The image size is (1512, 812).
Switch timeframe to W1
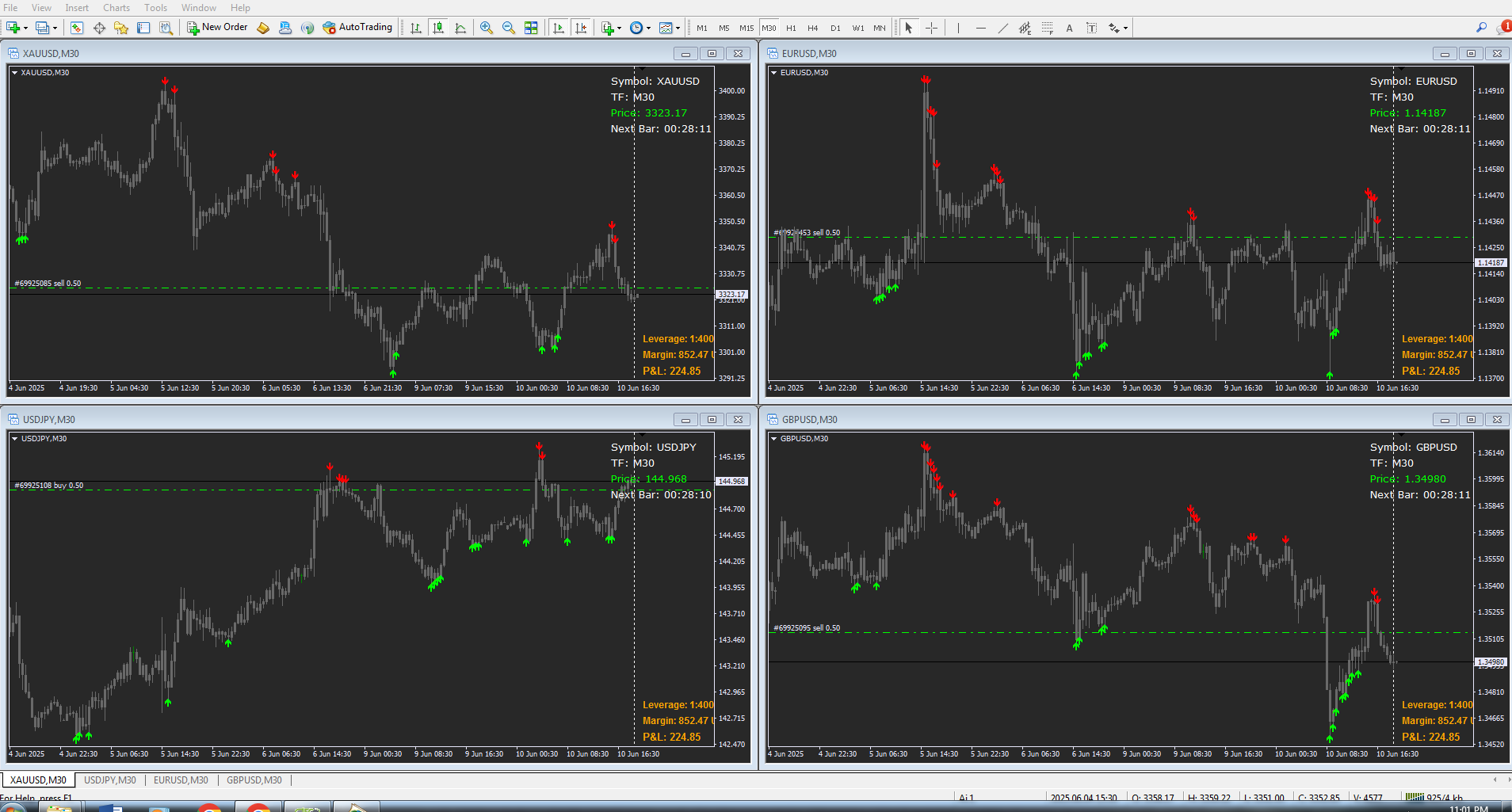click(858, 28)
